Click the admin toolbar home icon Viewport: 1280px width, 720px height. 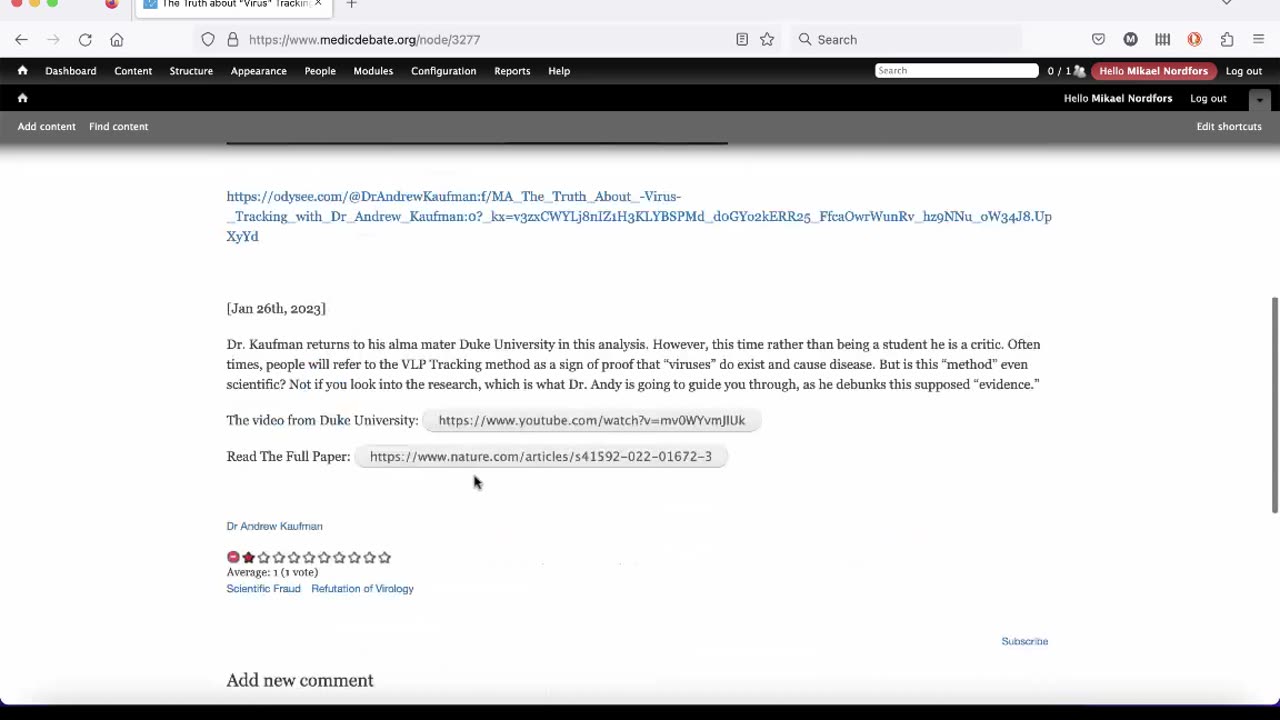click(22, 71)
